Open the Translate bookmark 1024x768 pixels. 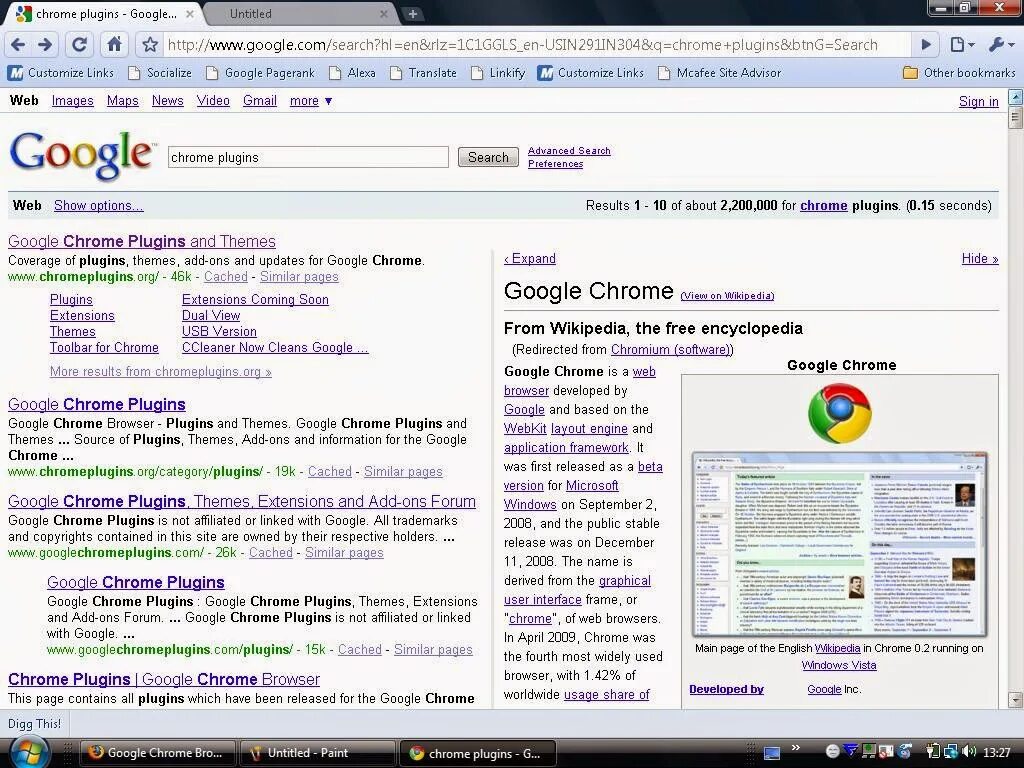coord(424,72)
